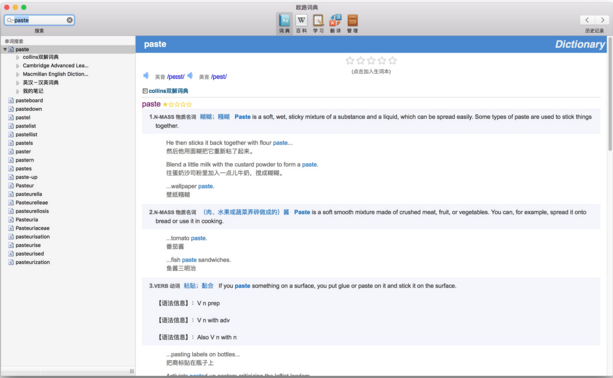Viewport: 613px width, 378px height.
Task: Open the Dictionary (词典) toolbar icon
Action: tap(284, 23)
